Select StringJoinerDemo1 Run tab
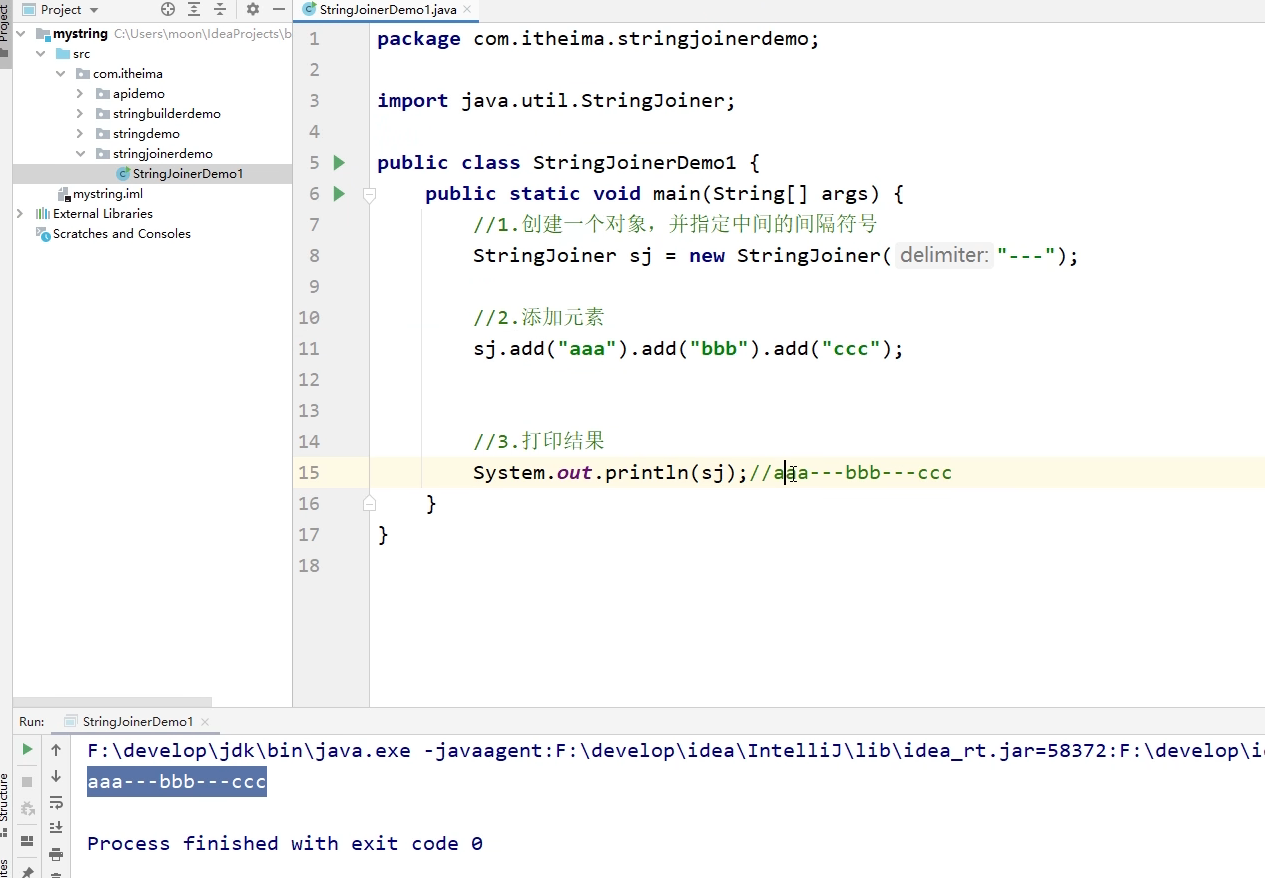The height and width of the screenshot is (878, 1265). click(137, 721)
